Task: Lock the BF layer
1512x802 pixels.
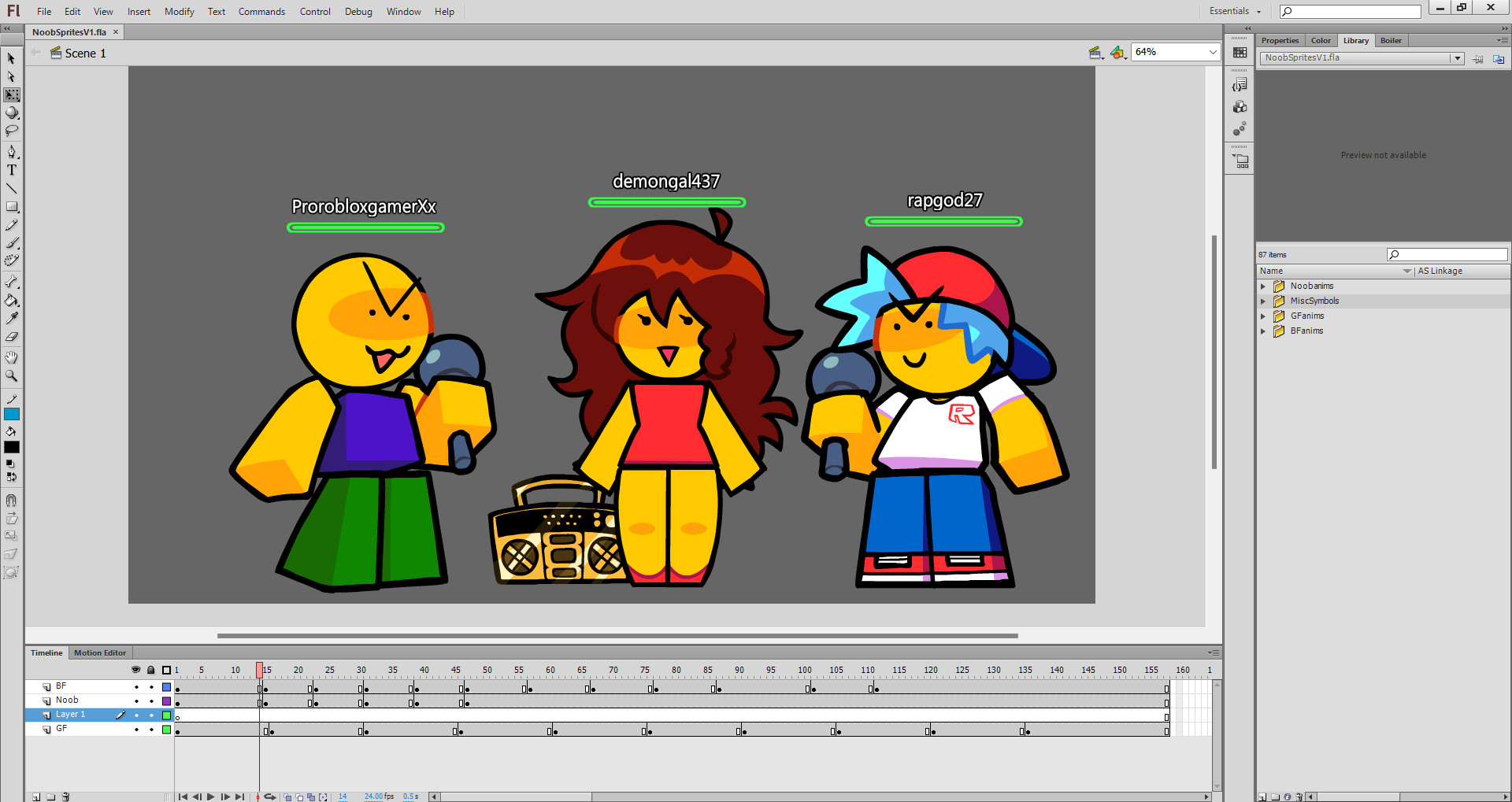Action: point(151,686)
